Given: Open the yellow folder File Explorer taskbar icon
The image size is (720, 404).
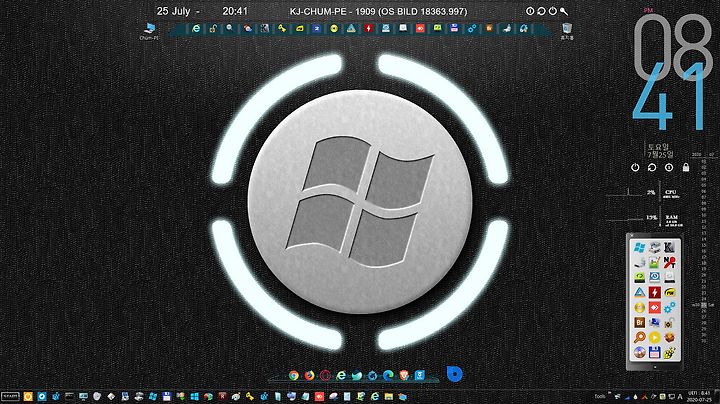Looking at the screenshot, I should (389, 396).
